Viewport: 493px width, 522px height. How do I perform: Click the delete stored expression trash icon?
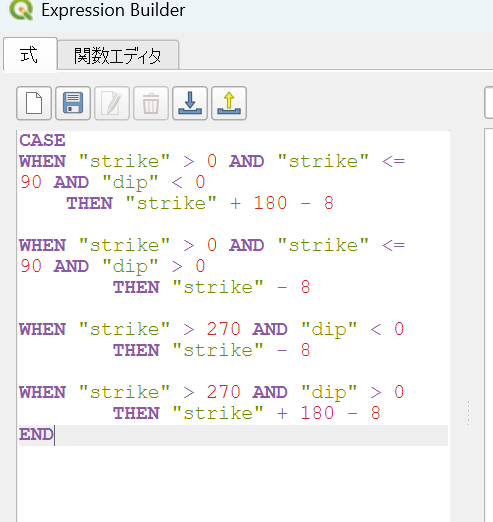pos(151,103)
